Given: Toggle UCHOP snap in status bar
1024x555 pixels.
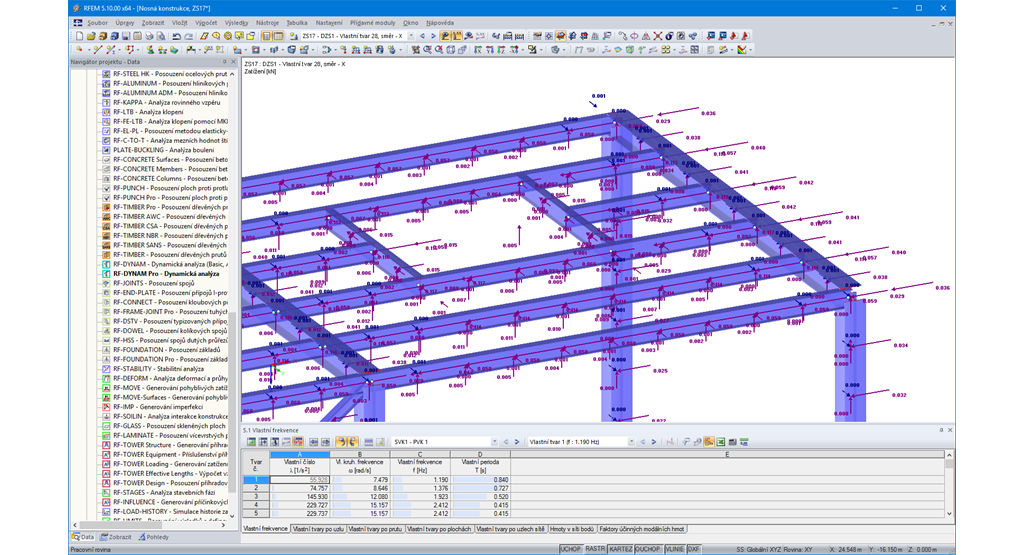Looking at the screenshot, I should tap(570, 549).
